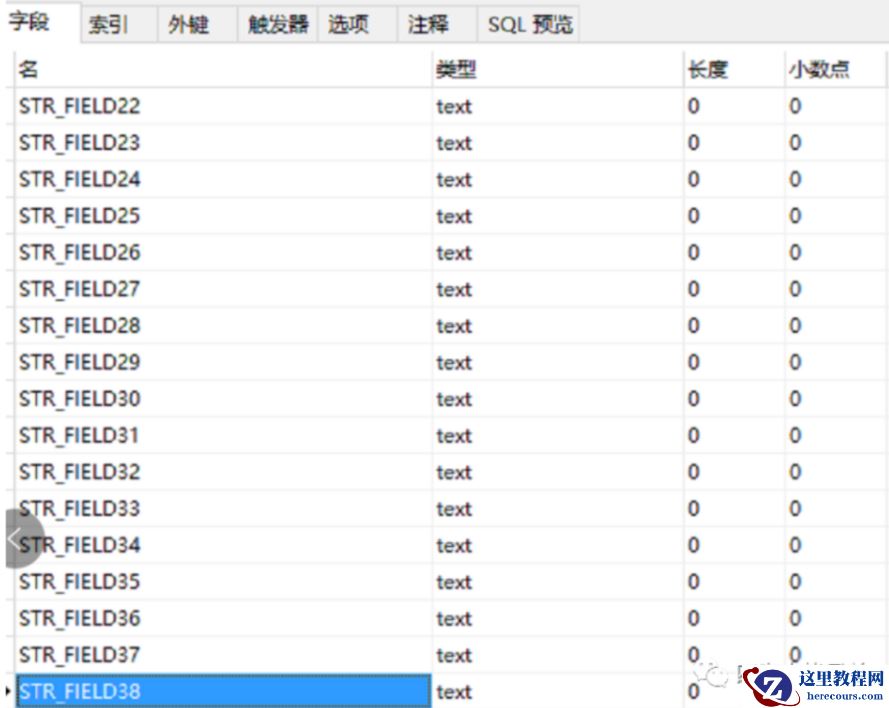
Task: Show the SQL 预览 tab
Action: [x=528, y=24]
